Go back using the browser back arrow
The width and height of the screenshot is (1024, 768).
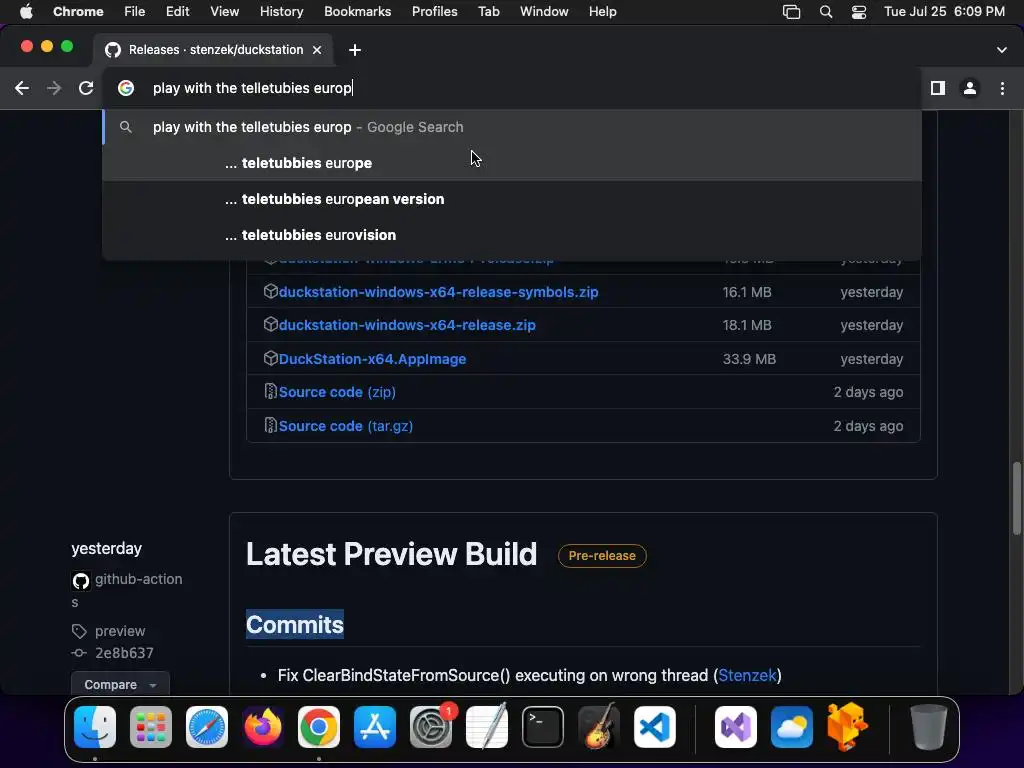[22, 88]
